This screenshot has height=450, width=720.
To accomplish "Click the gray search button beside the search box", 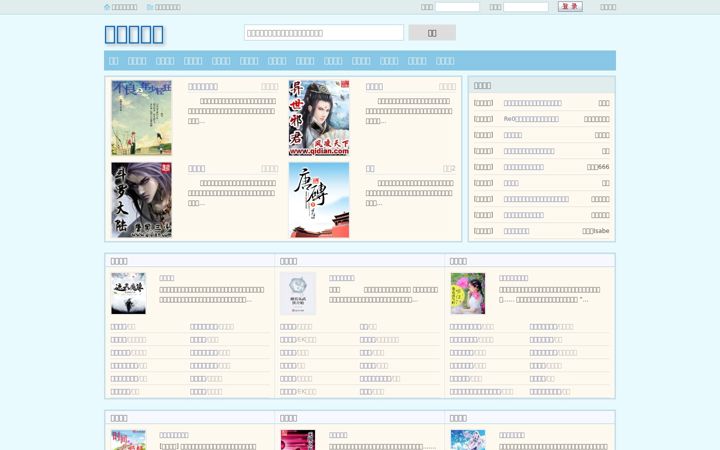I will 432,33.
